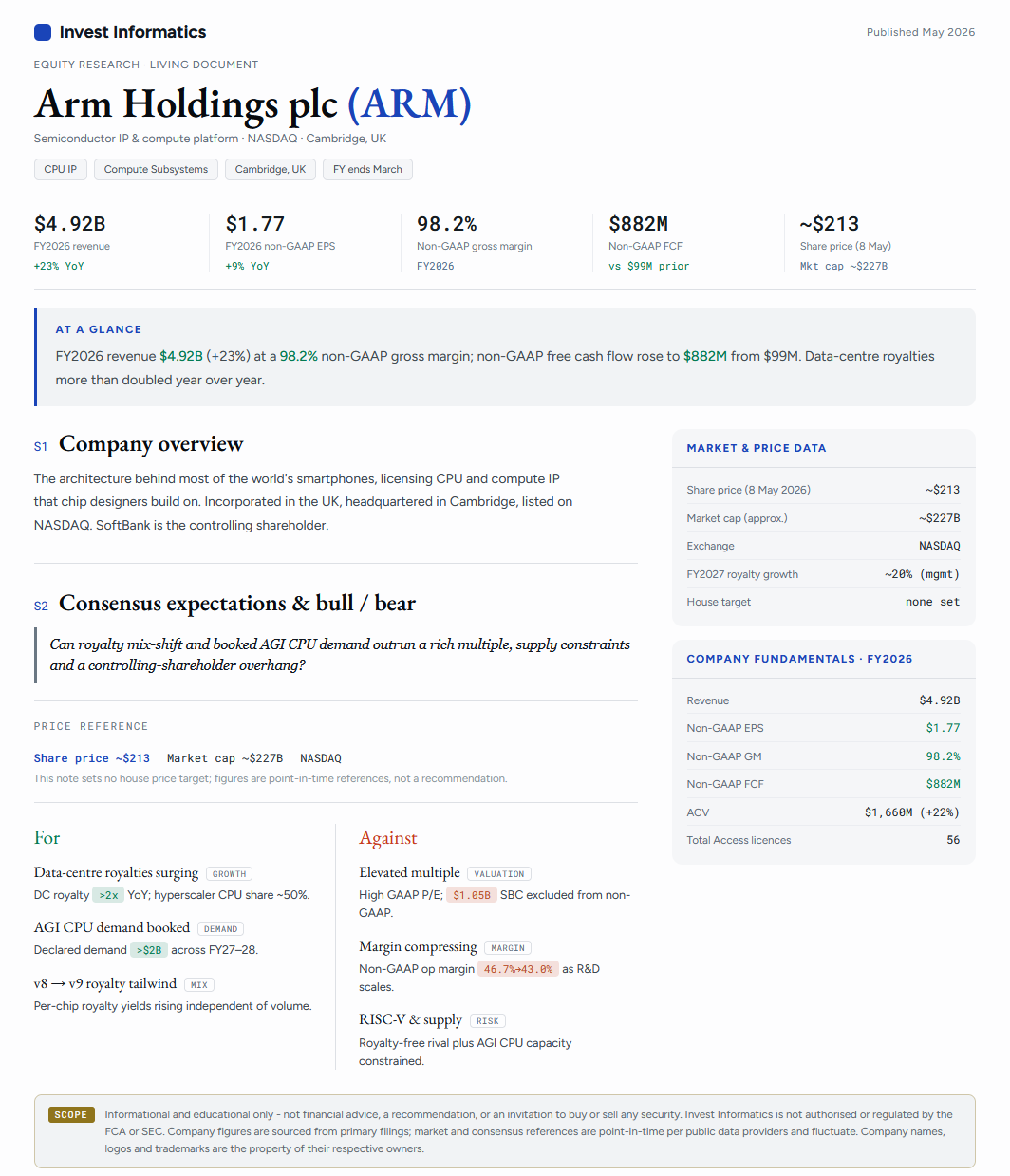Click the 'For' column heading
This screenshot has height=1176, width=1010.
(x=47, y=838)
